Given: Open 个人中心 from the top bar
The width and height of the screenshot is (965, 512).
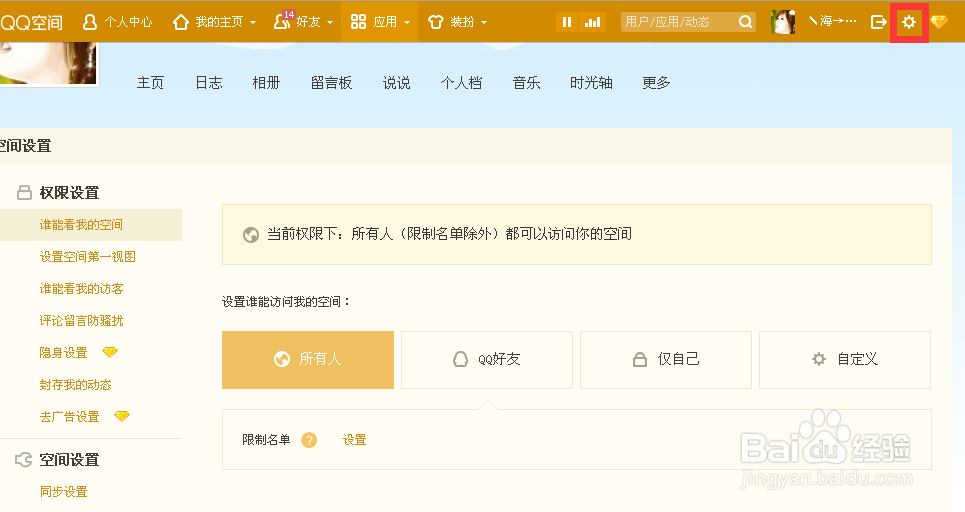Looking at the screenshot, I should point(117,22).
